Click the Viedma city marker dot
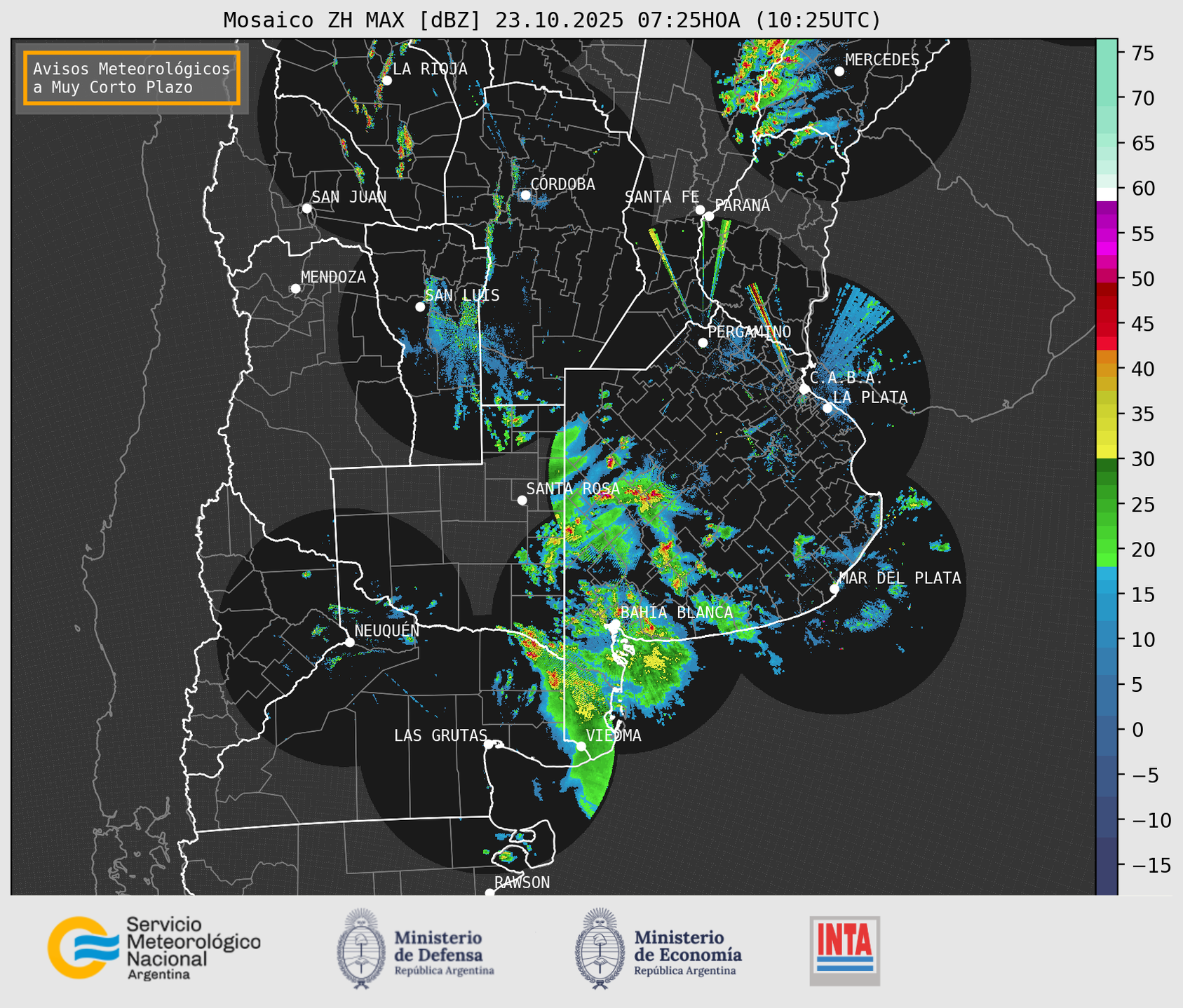This screenshot has width=1183, height=1008. (x=581, y=746)
